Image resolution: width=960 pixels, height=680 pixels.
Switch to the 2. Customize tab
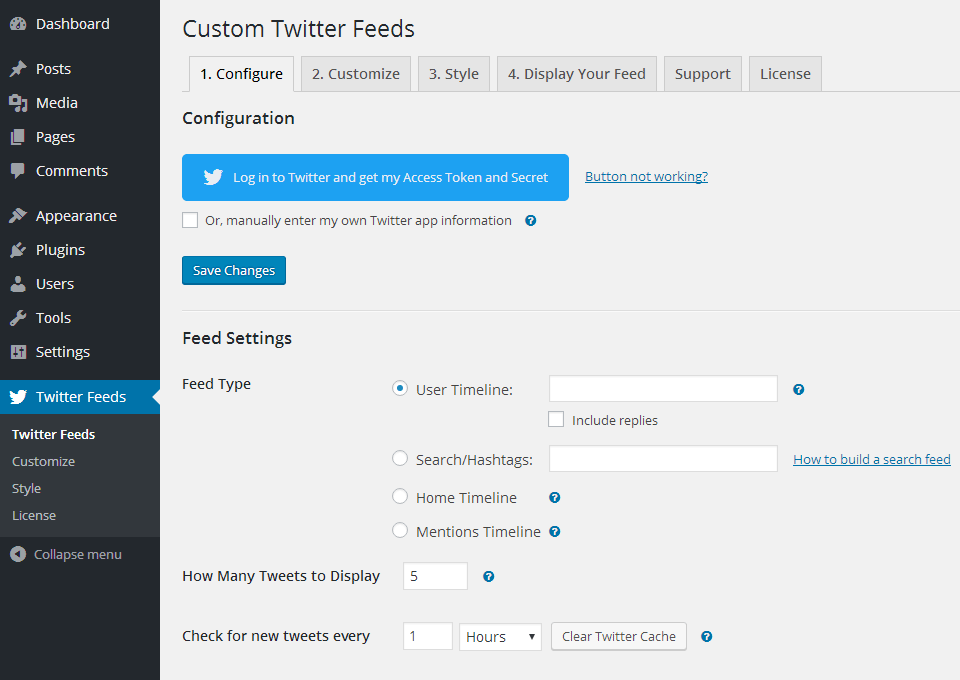click(355, 74)
